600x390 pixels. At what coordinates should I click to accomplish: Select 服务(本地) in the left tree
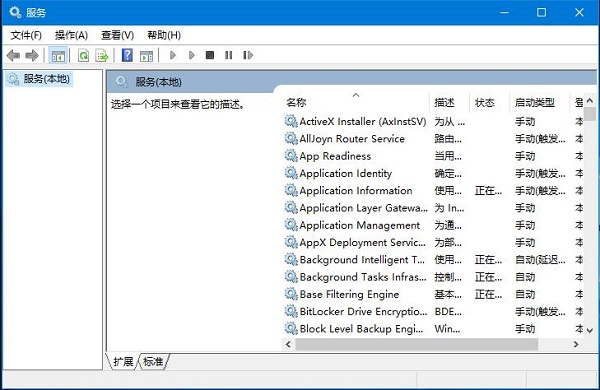tap(39, 79)
